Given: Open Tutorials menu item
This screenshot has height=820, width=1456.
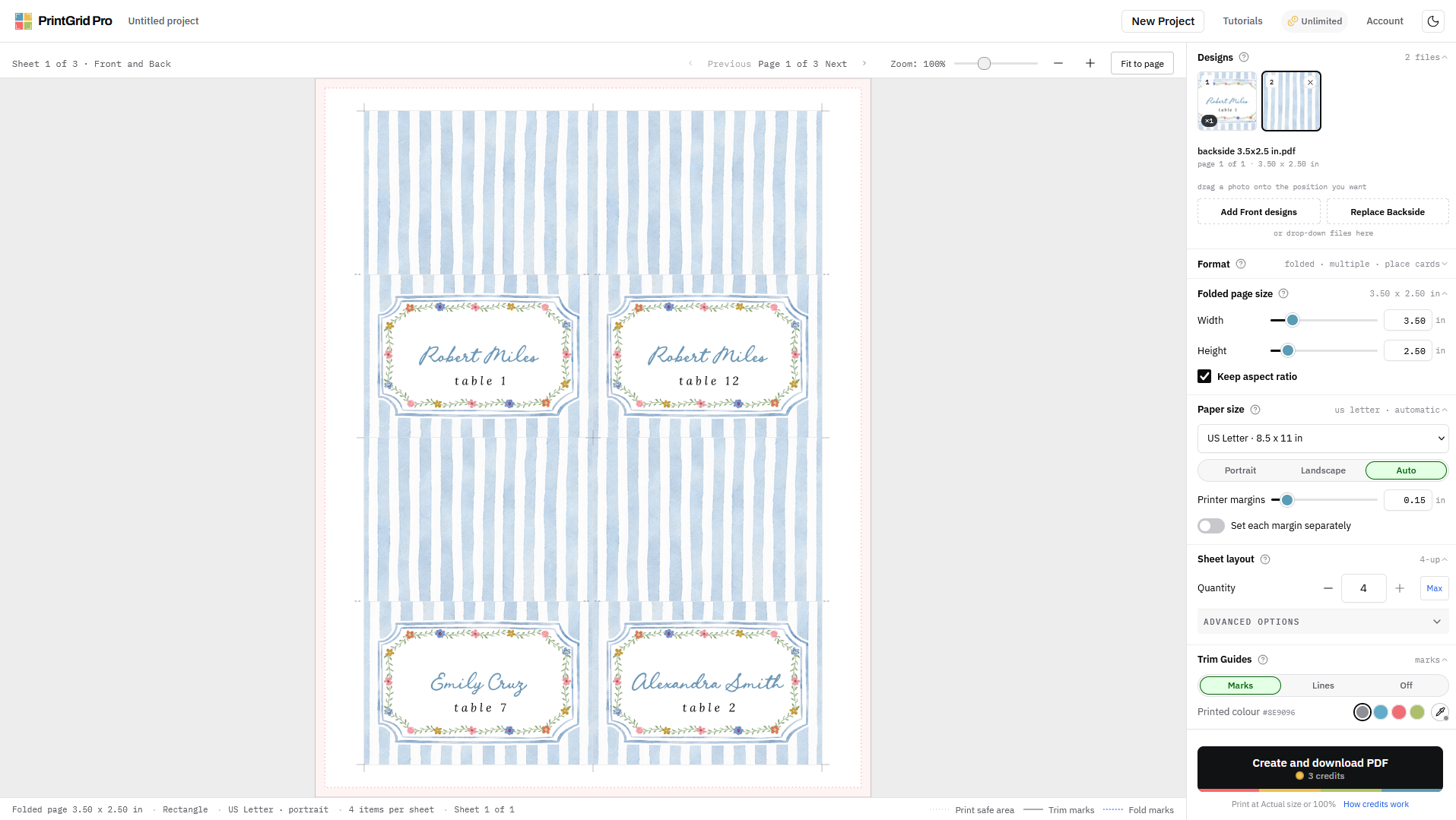Looking at the screenshot, I should point(1242,21).
